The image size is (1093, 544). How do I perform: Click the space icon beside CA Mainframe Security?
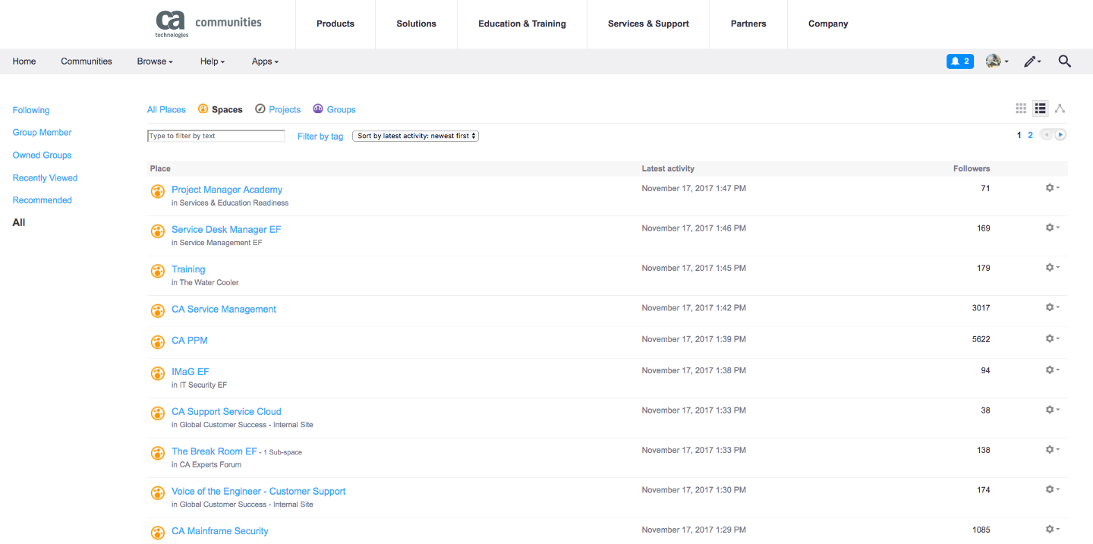pyautogui.click(x=158, y=532)
